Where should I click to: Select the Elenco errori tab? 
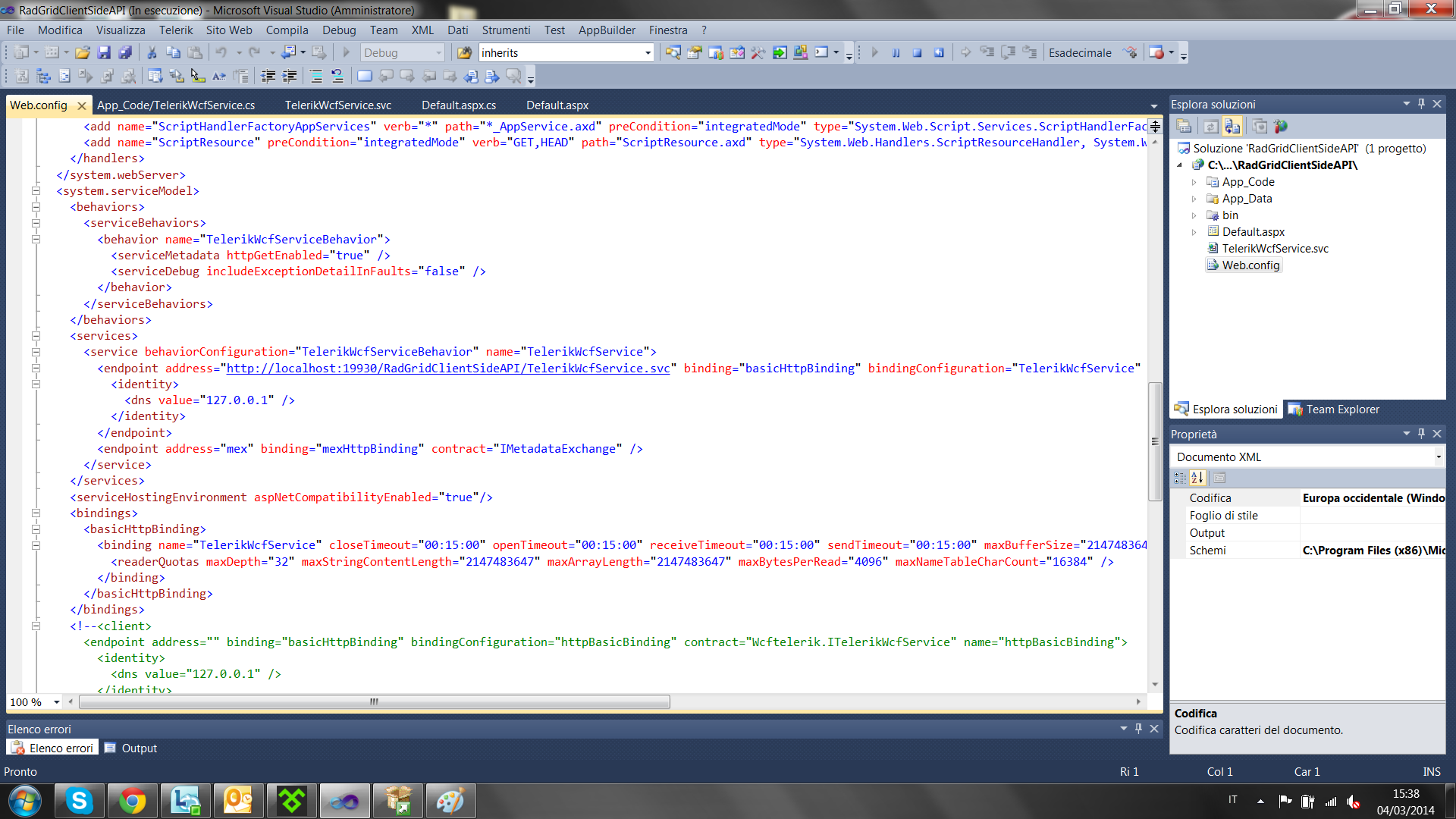pos(52,748)
